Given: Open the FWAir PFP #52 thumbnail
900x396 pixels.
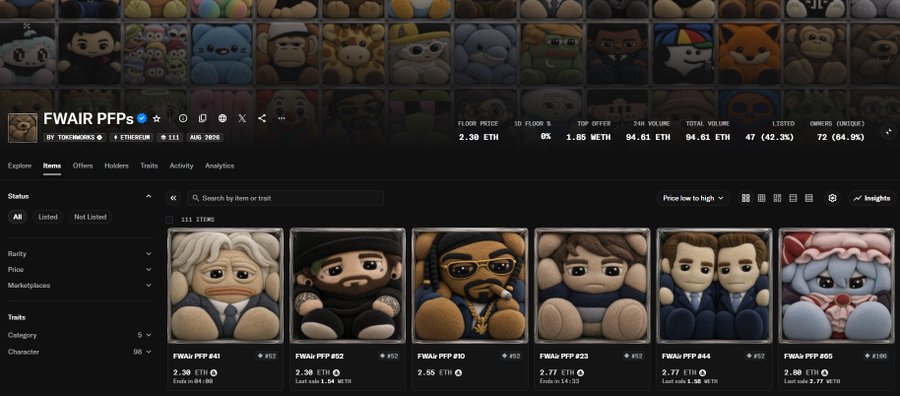Looking at the screenshot, I should 348,286.
